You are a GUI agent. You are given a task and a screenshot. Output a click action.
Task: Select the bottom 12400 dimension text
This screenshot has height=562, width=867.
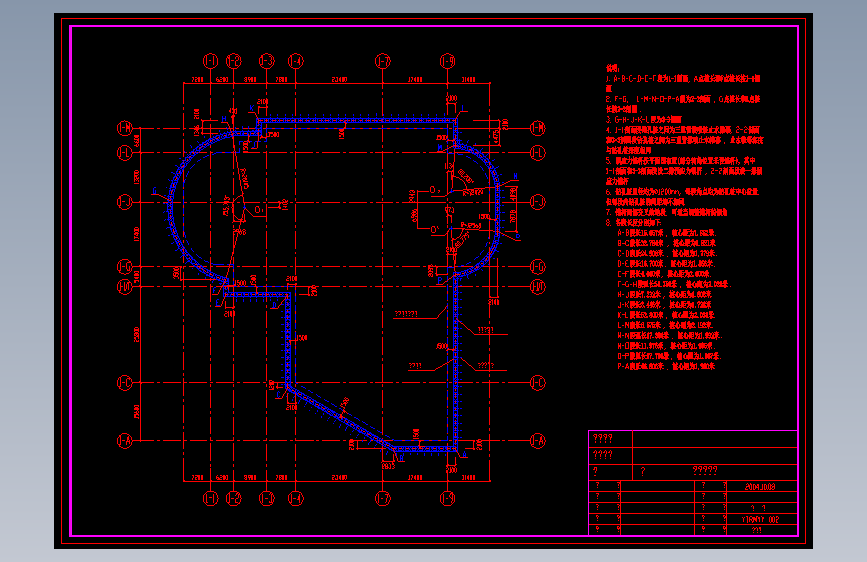tap(415, 477)
